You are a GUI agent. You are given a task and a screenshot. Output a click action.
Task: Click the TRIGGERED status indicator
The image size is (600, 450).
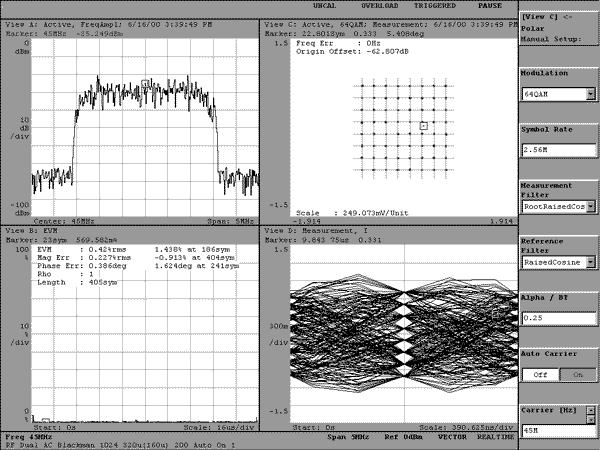pyautogui.click(x=435, y=6)
